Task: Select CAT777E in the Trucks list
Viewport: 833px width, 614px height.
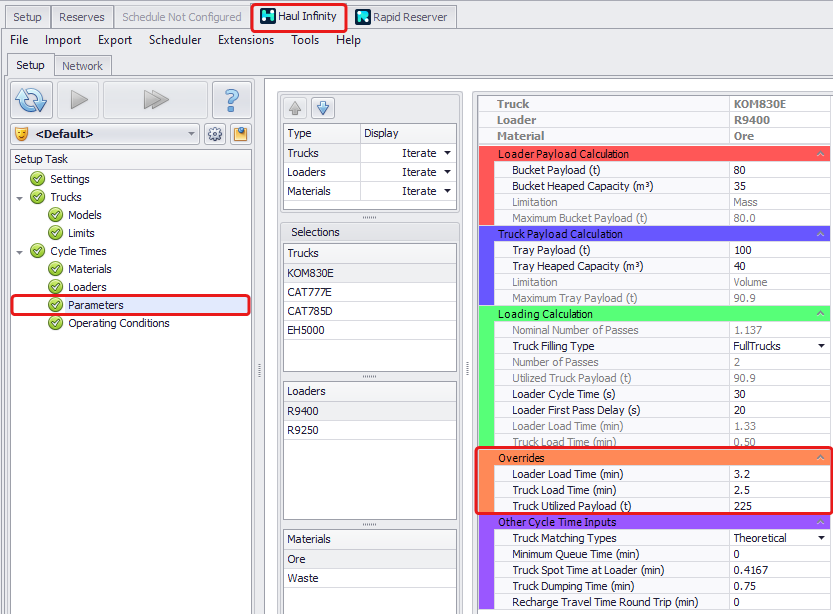Action: click(309, 292)
